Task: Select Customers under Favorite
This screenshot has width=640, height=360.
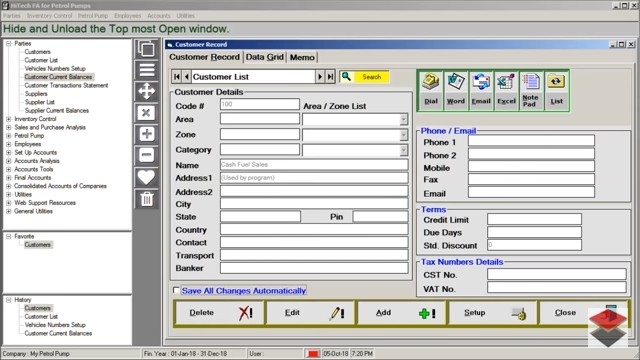Action: (38, 244)
